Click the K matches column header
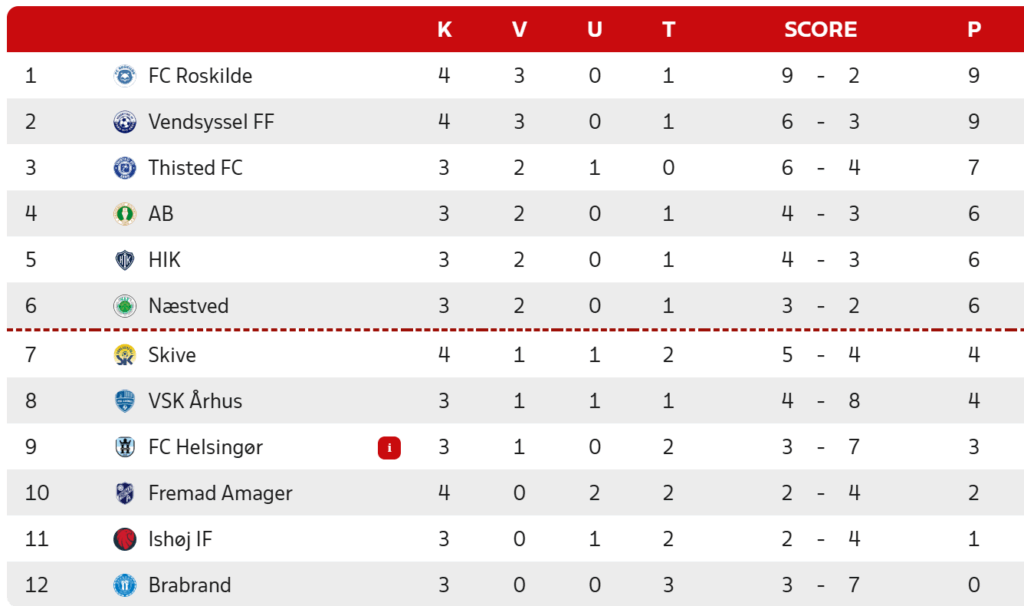This screenshot has height=606, width=1024. coord(444,29)
